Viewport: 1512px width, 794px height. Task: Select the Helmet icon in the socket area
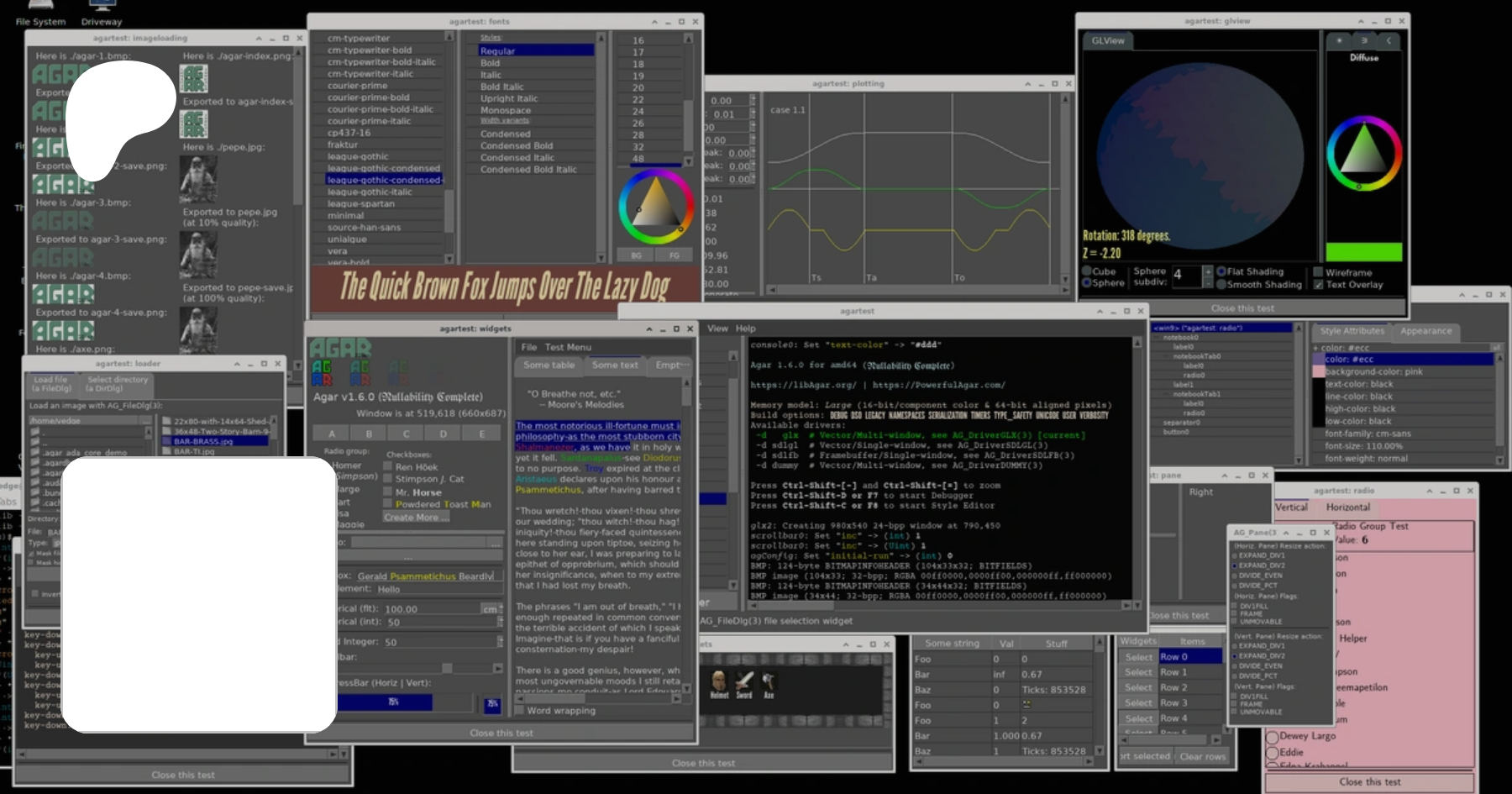(718, 681)
